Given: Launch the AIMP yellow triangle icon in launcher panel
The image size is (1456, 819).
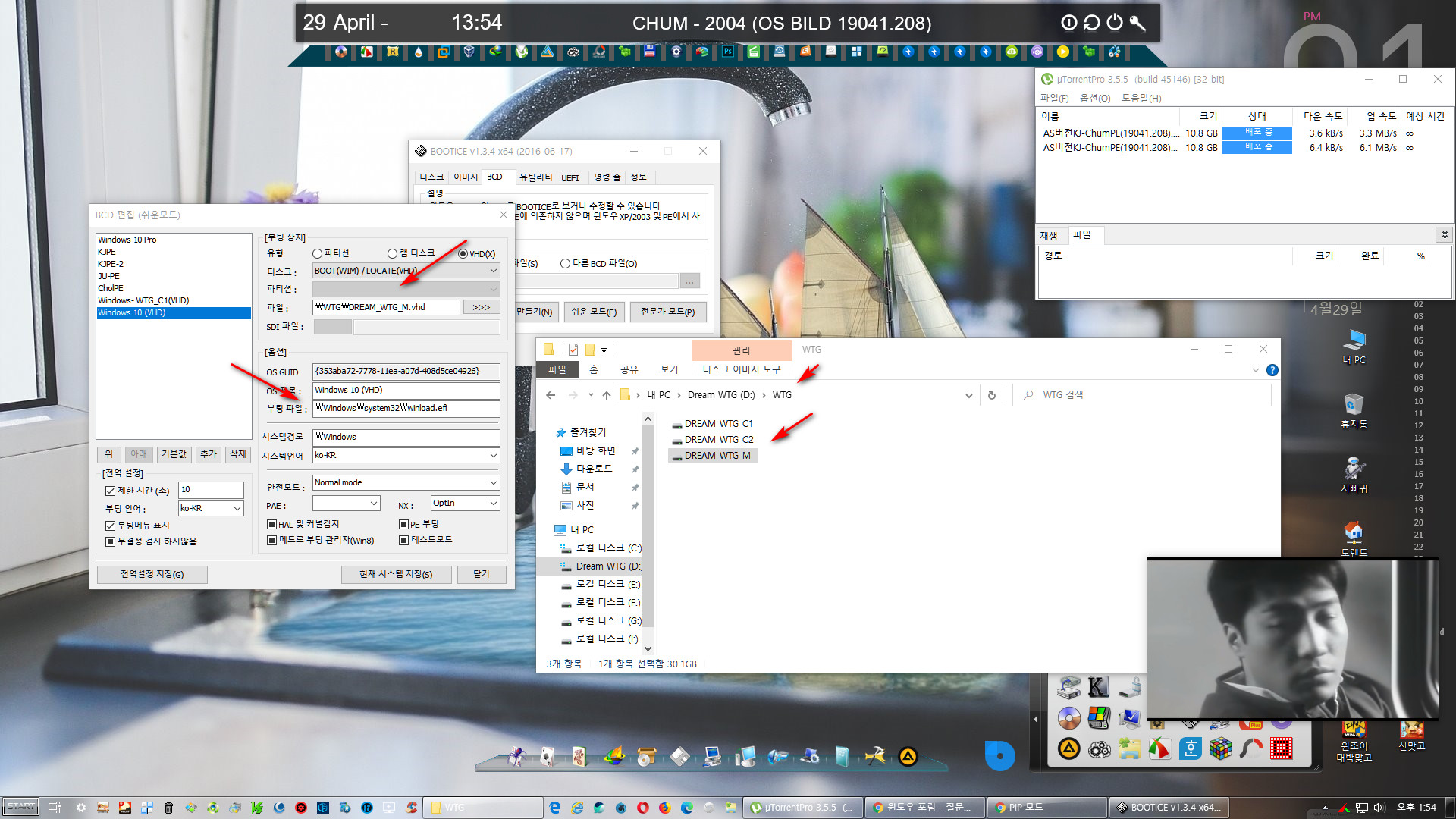Looking at the screenshot, I should pos(1069,749).
